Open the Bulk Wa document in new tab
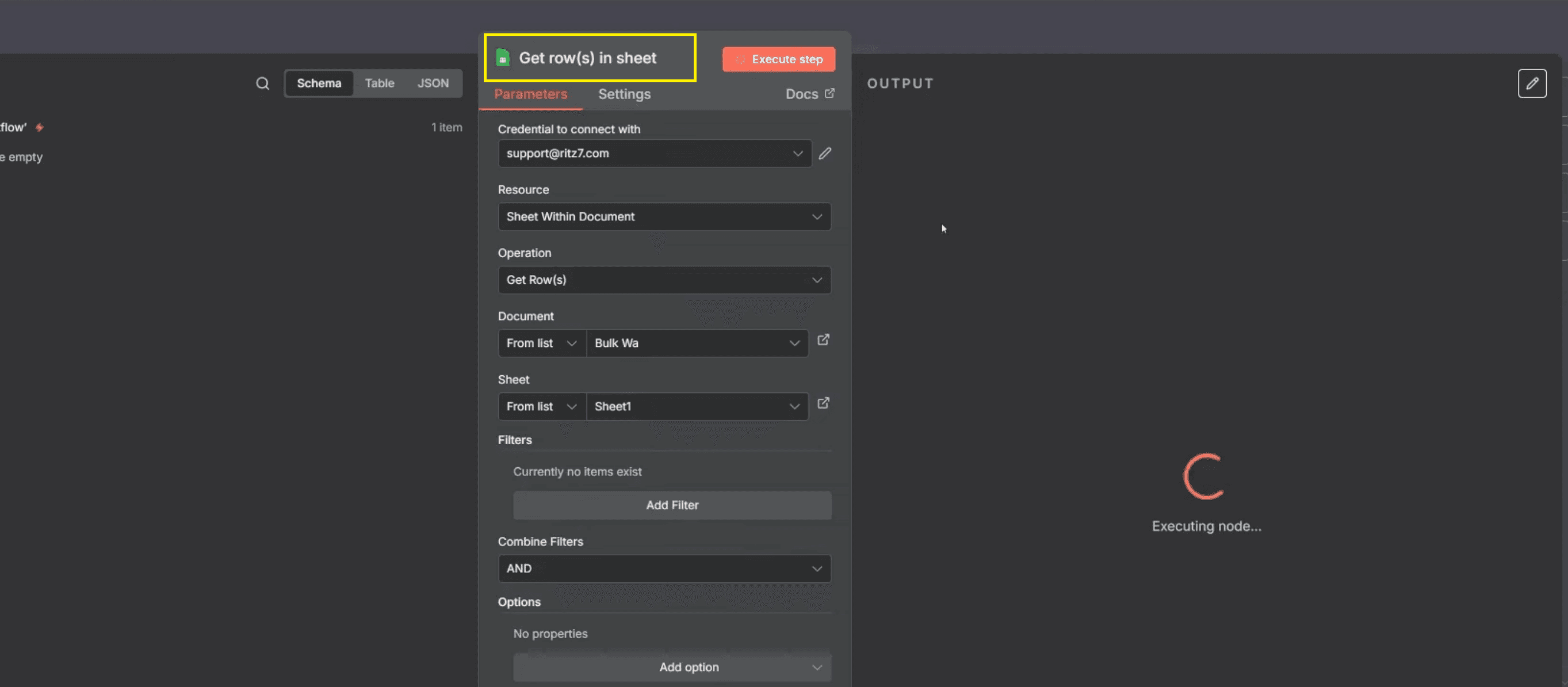The height and width of the screenshot is (687, 1568). click(823, 340)
